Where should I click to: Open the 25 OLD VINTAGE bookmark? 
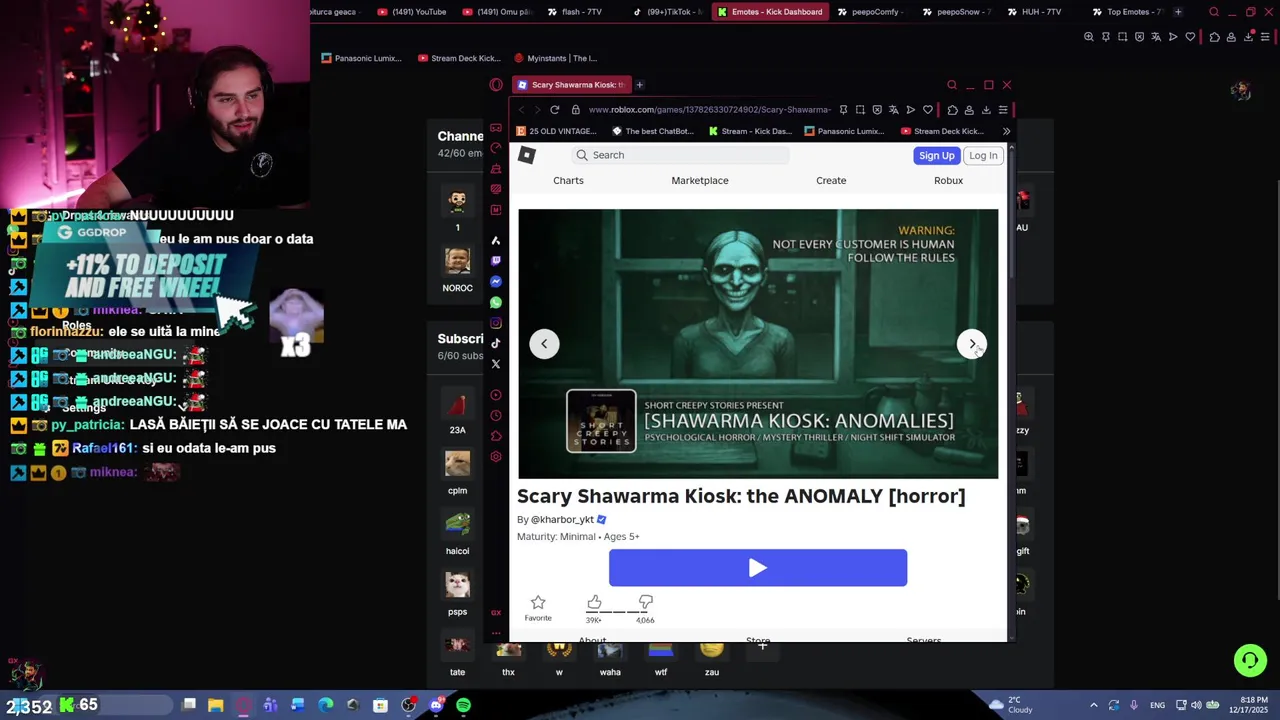point(556,131)
